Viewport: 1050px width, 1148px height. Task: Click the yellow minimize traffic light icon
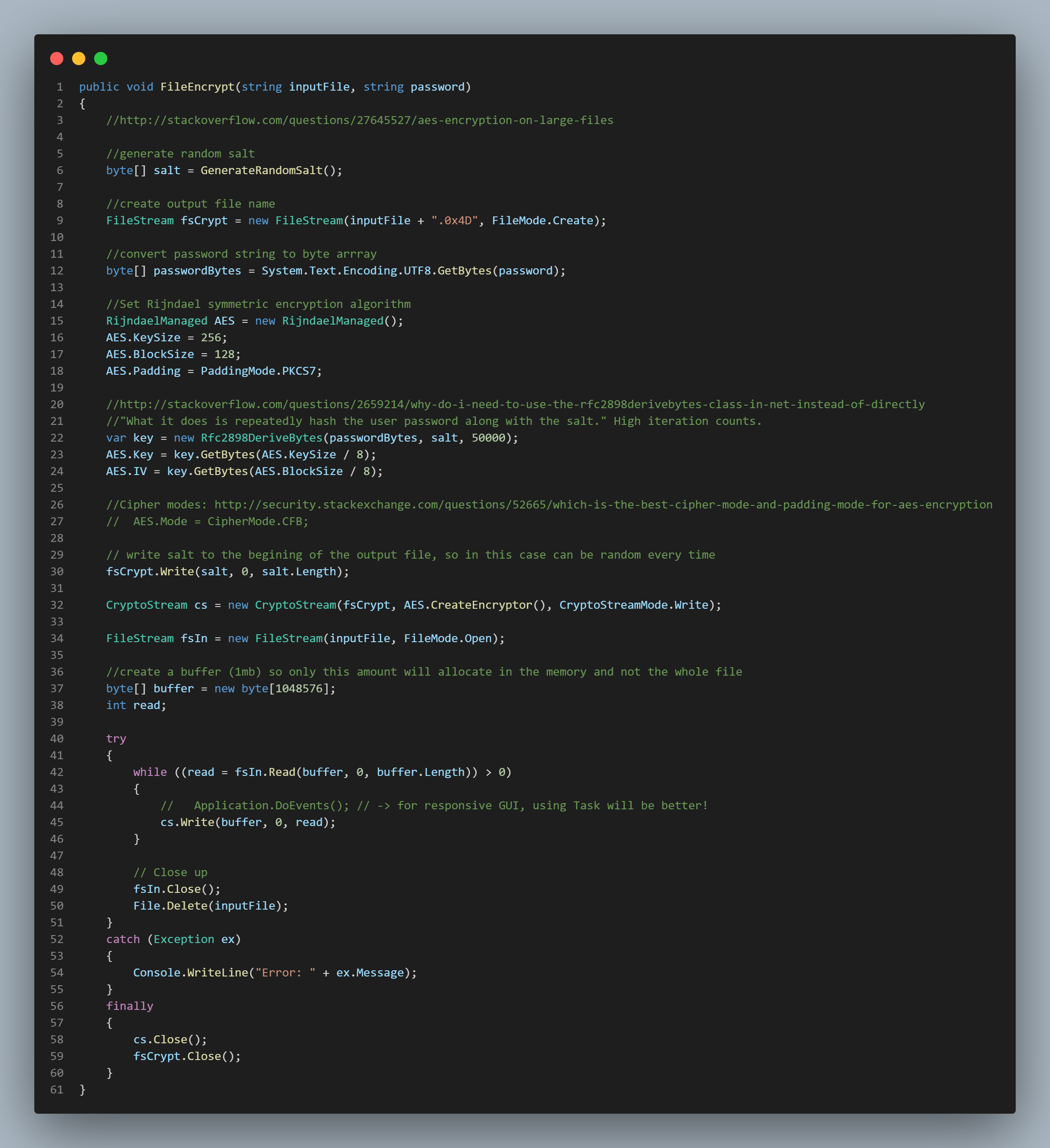point(78,58)
